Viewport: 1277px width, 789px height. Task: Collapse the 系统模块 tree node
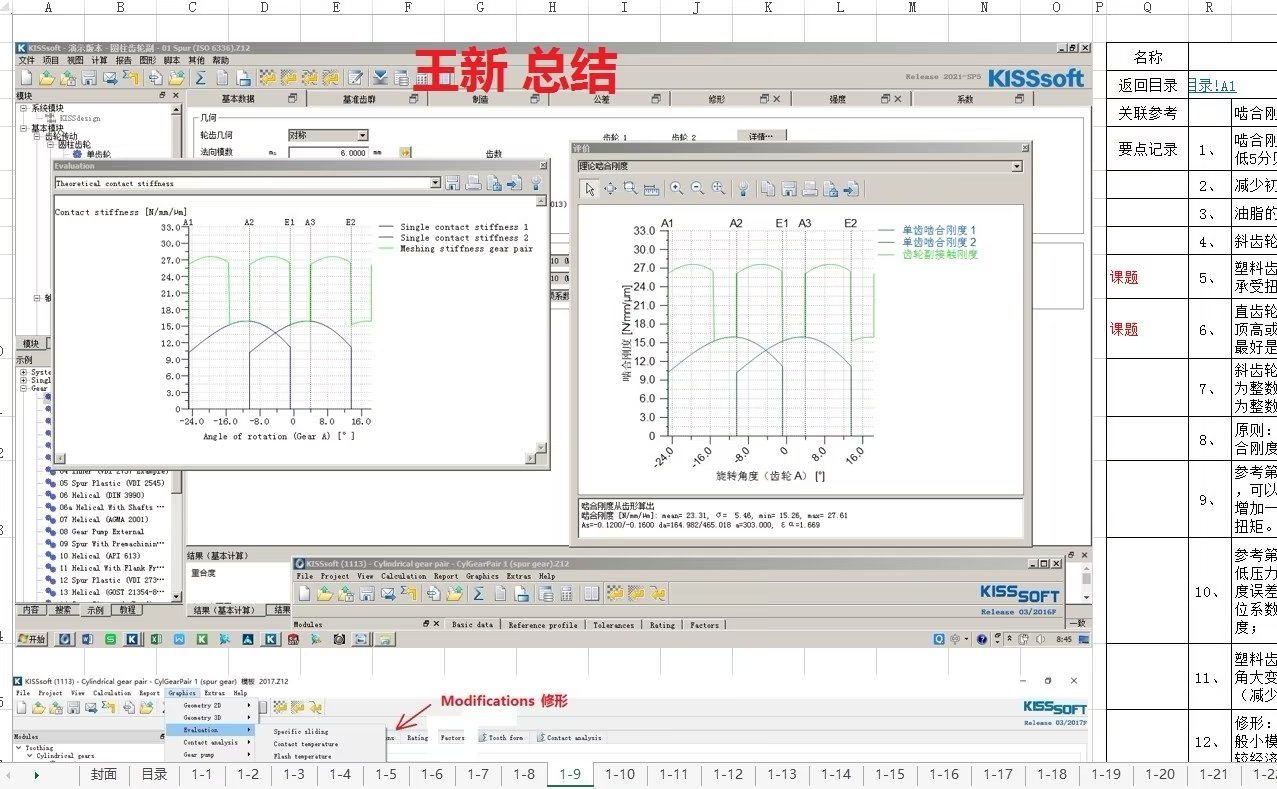[x=25, y=108]
